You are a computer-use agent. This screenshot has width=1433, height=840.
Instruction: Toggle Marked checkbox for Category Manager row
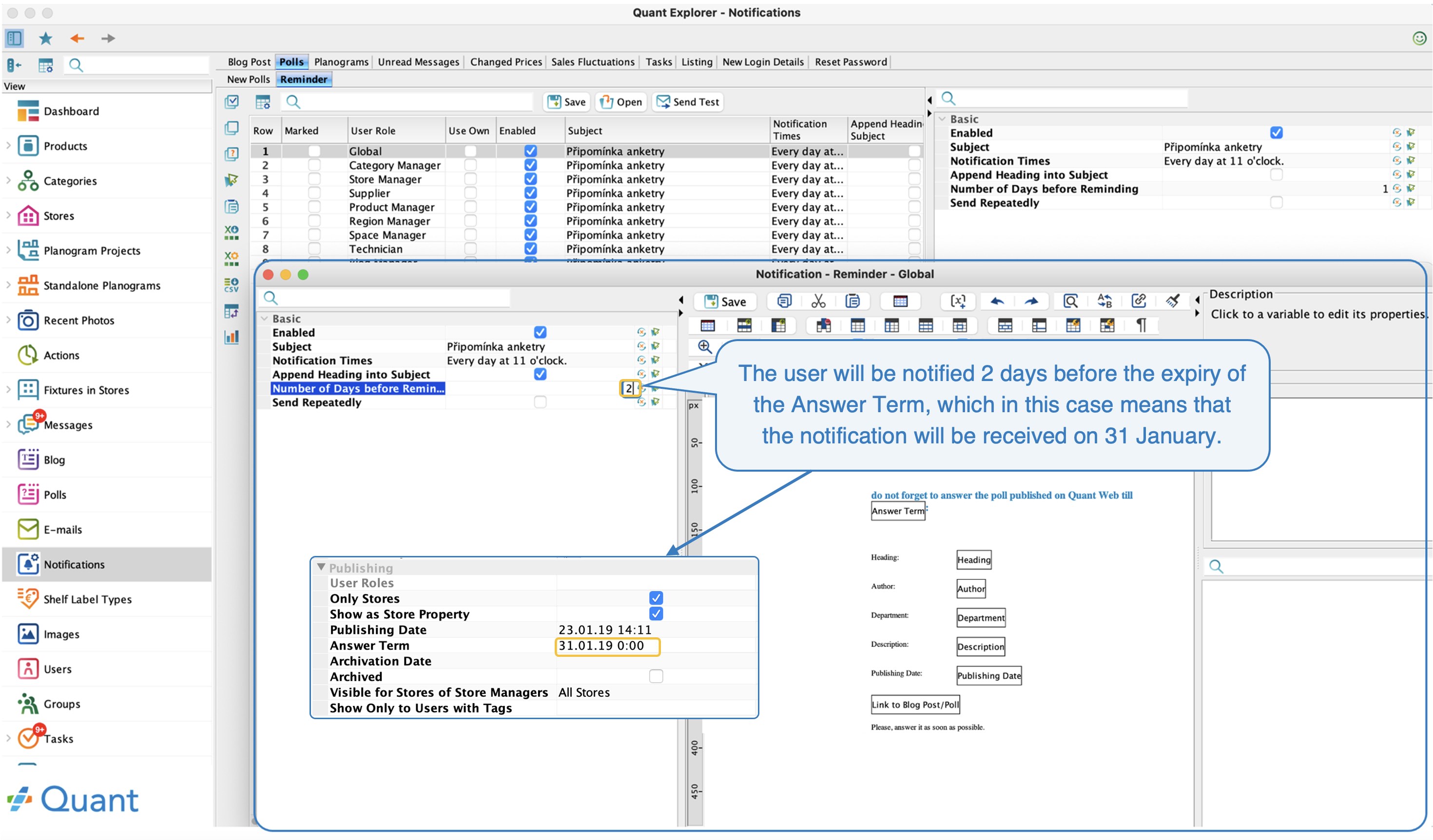pyautogui.click(x=314, y=165)
